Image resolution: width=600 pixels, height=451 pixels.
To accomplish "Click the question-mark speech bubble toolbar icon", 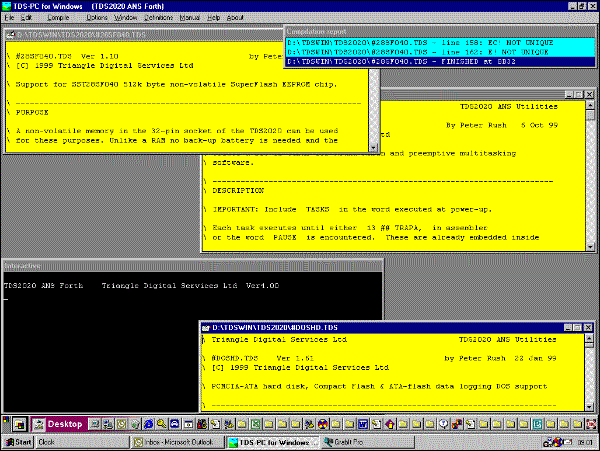I will pos(443,424).
